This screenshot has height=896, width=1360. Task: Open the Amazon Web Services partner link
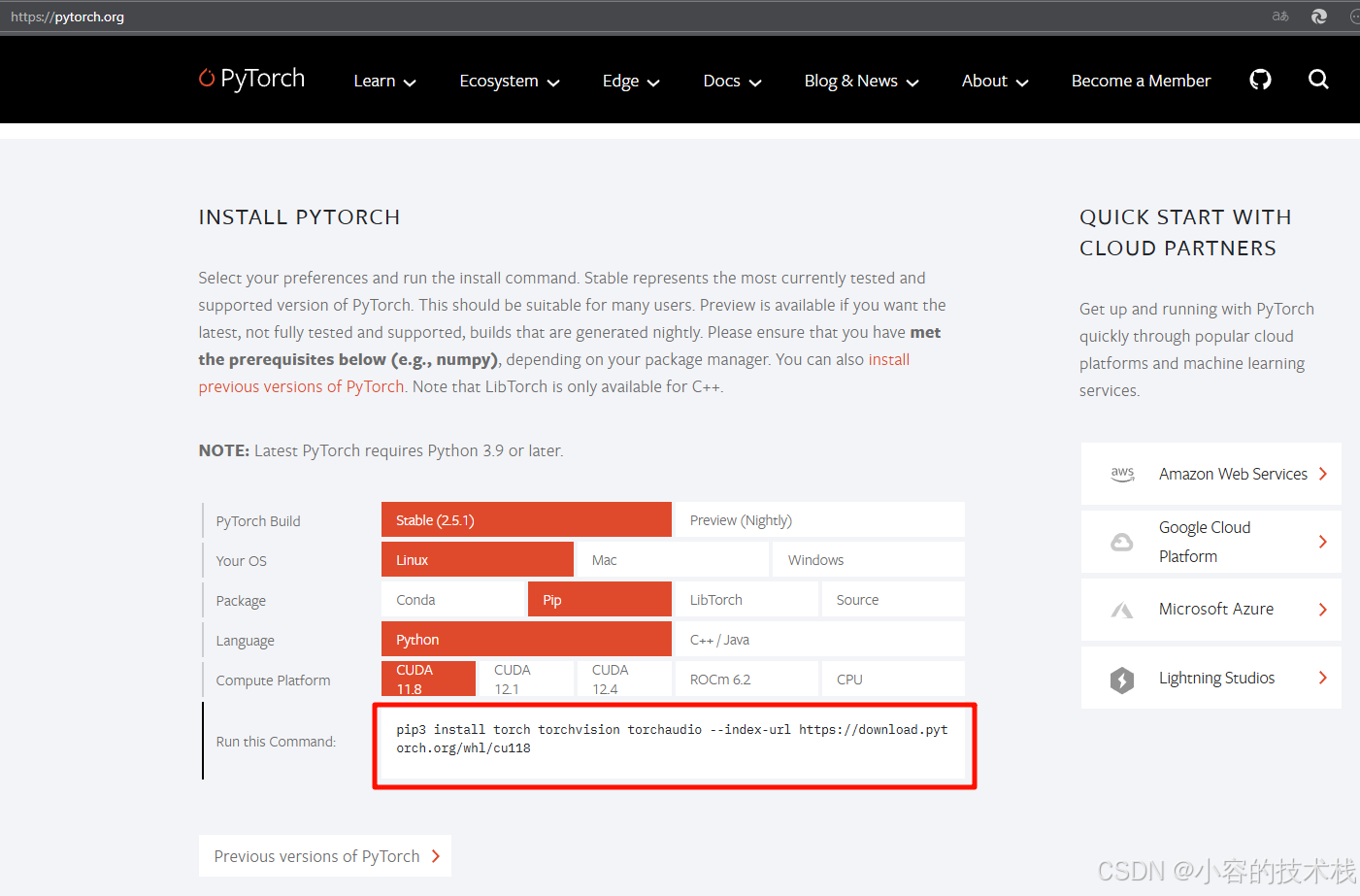tap(1211, 474)
